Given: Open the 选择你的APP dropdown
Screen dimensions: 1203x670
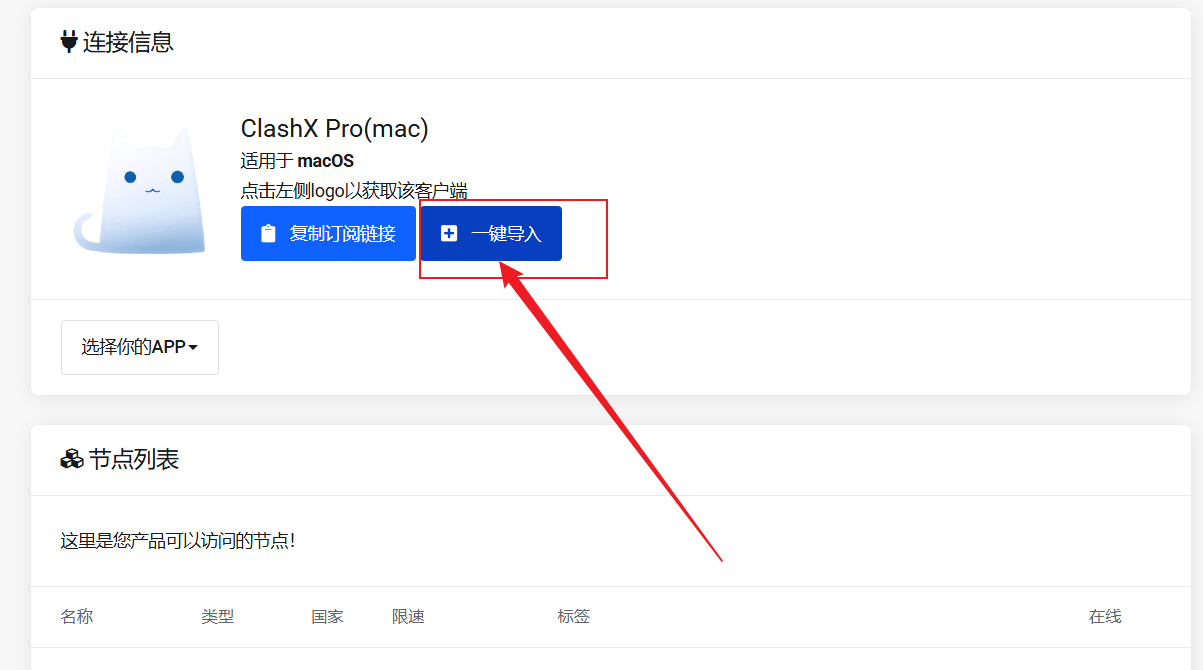Looking at the screenshot, I should pos(140,347).
